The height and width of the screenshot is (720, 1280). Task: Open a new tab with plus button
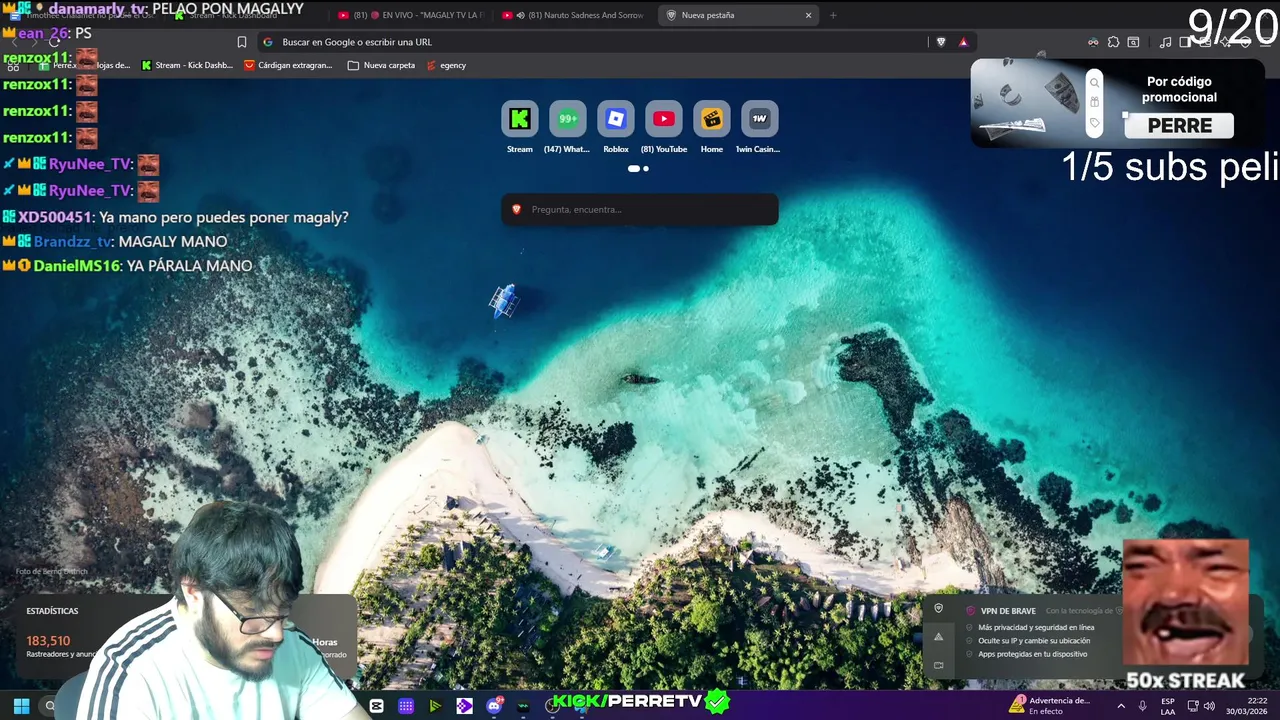833,15
